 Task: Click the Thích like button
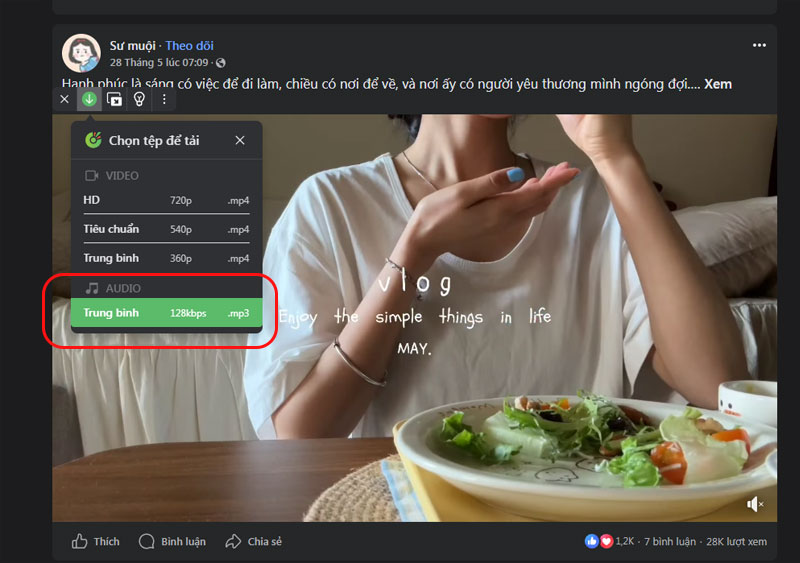[x=96, y=542]
